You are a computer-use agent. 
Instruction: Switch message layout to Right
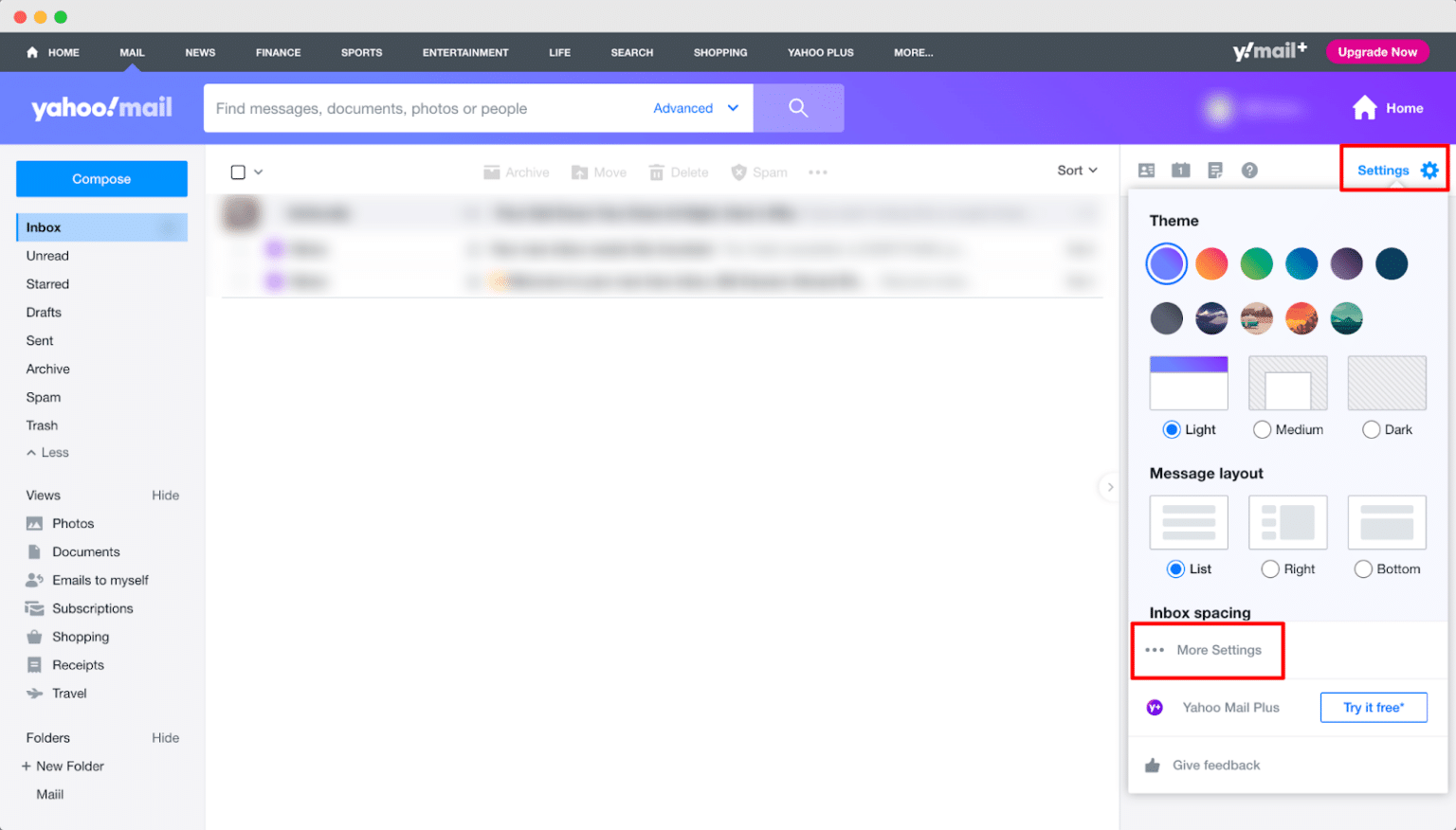1270,568
